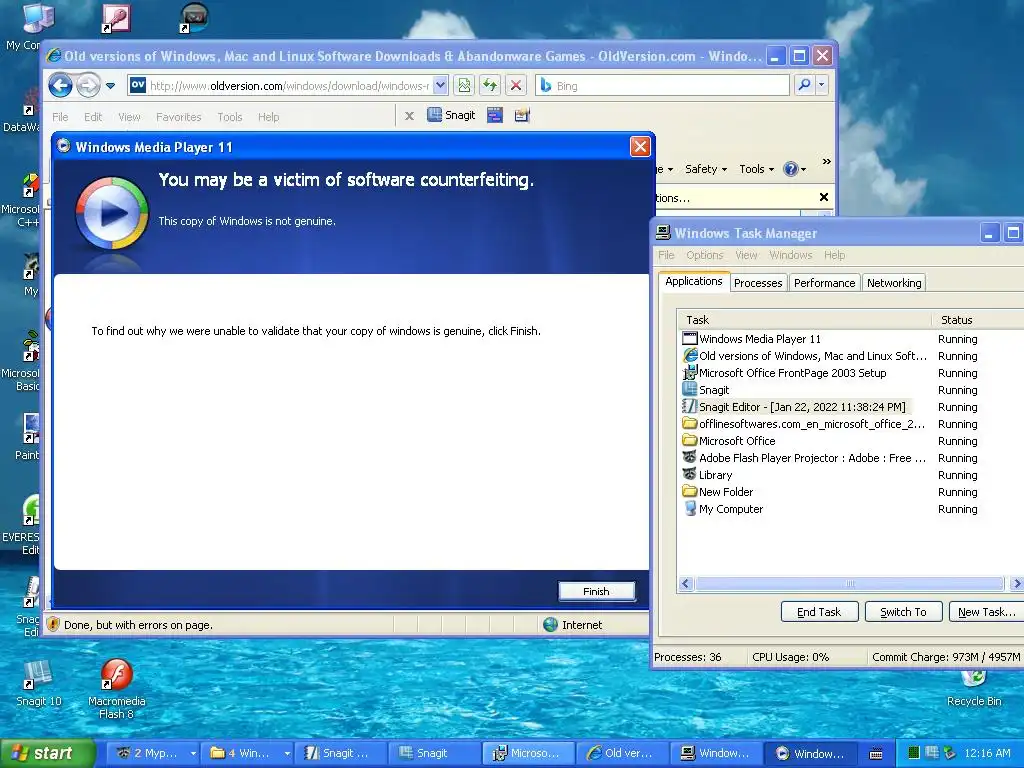Image resolution: width=1024 pixels, height=768 pixels.
Task: Sort by the Status column header
Action: 977,319
